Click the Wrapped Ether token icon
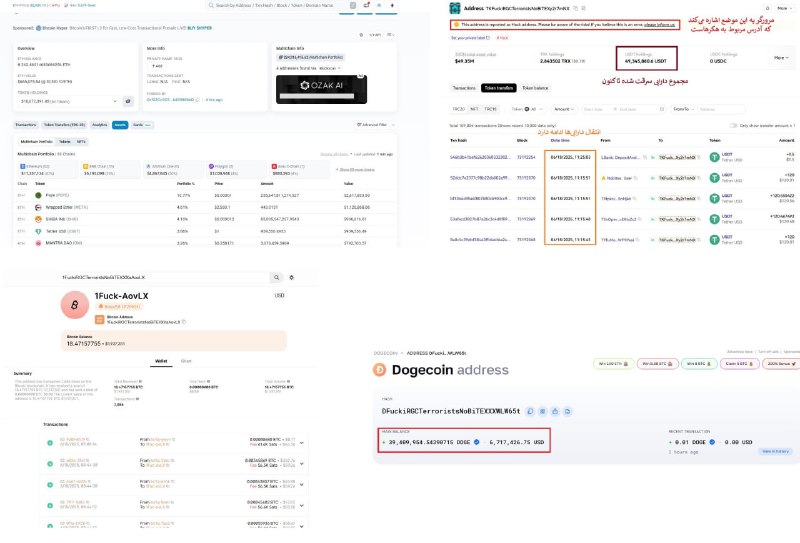The height and width of the screenshot is (543, 800). click(38, 207)
